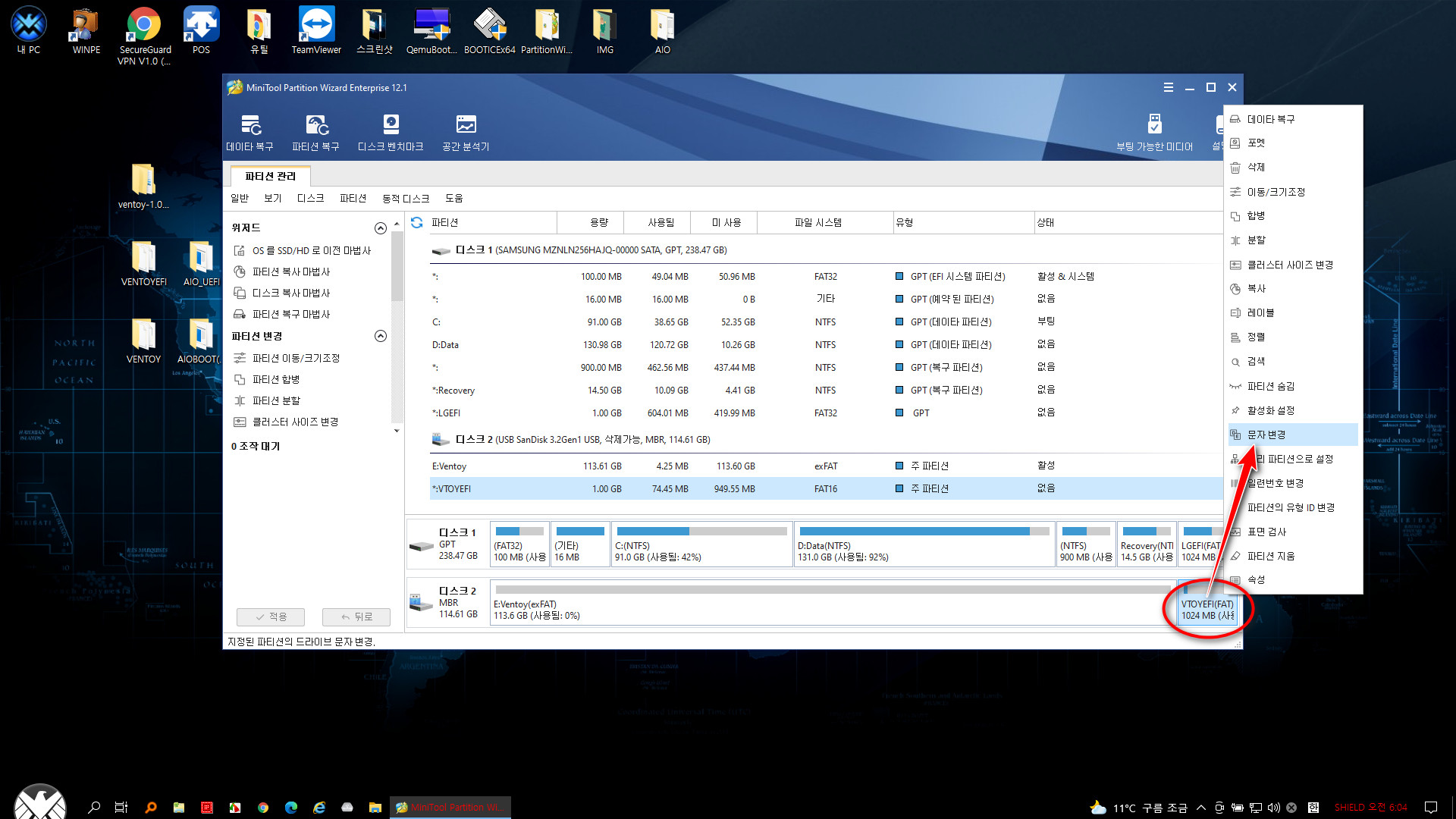Image resolution: width=1456 pixels, height=819 pixels.
Task: Create 부팅 가능한 미디어
Action: 1154,132
